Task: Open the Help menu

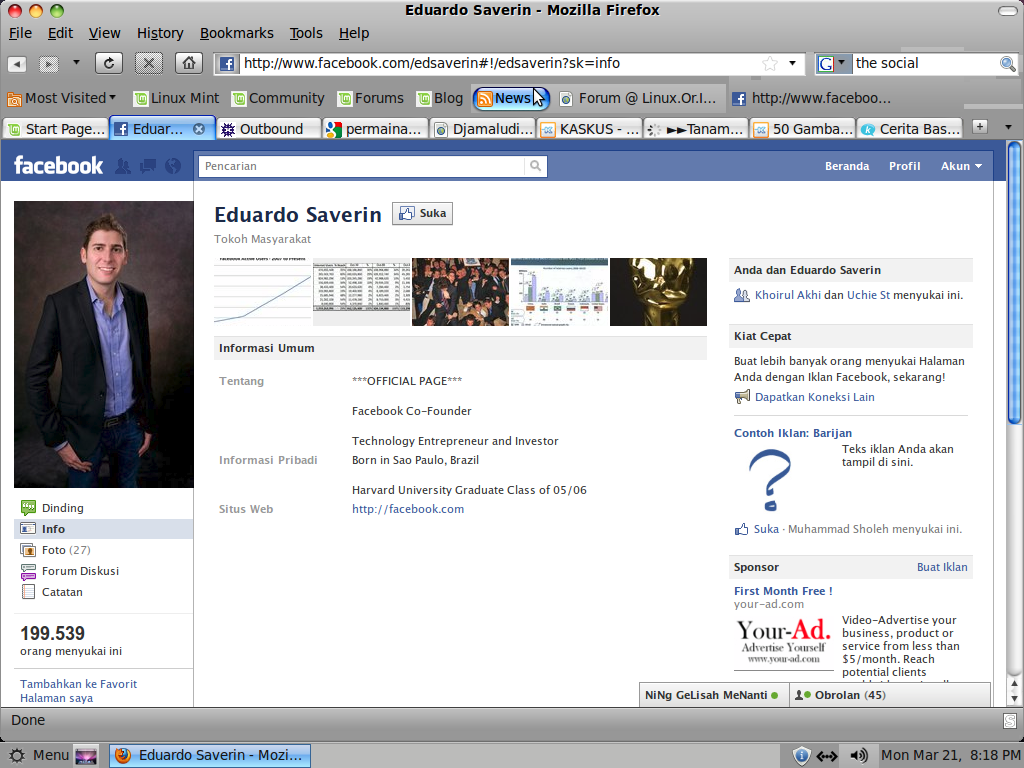Action: (354, 33)
